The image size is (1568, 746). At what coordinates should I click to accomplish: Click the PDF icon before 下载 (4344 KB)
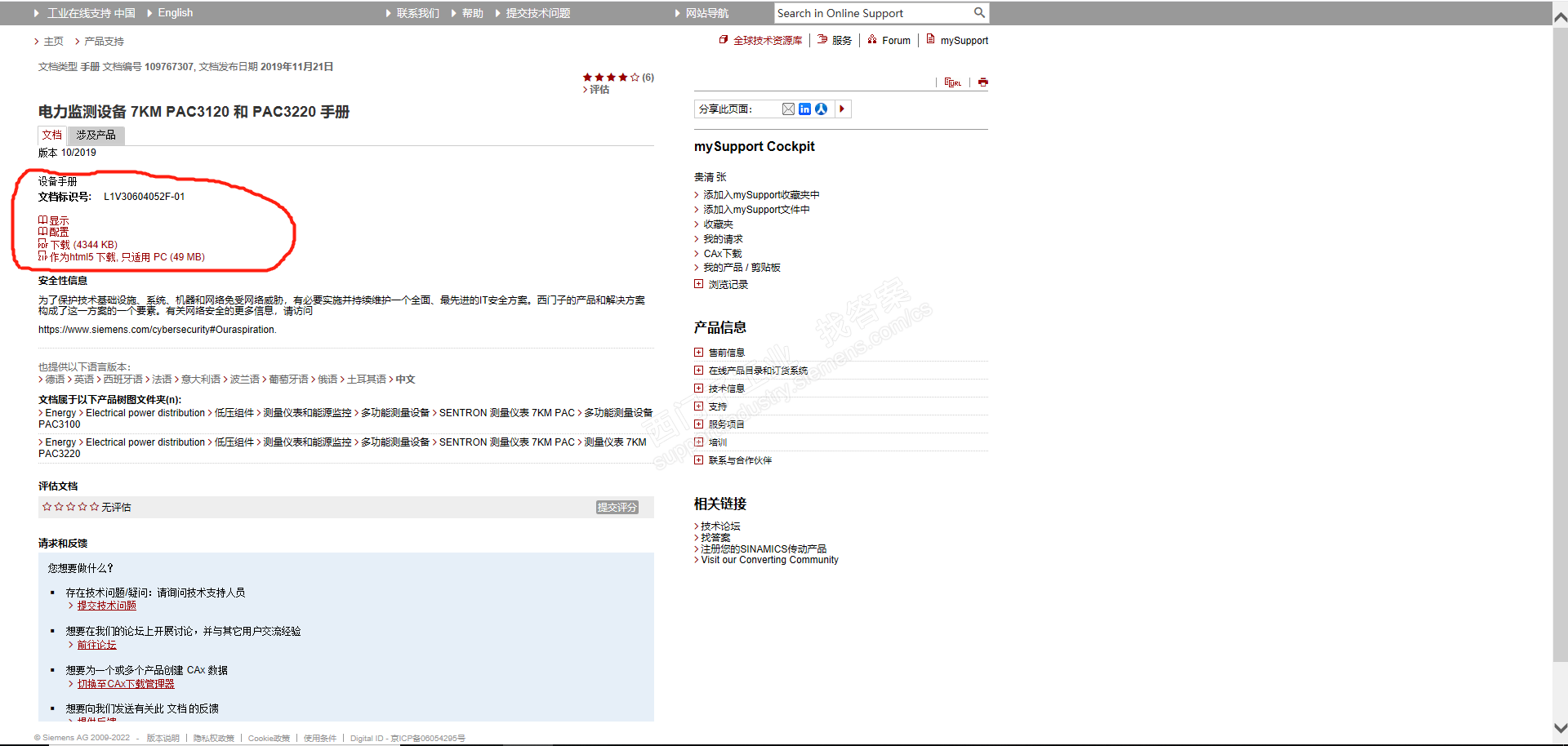tap(43, 244)
